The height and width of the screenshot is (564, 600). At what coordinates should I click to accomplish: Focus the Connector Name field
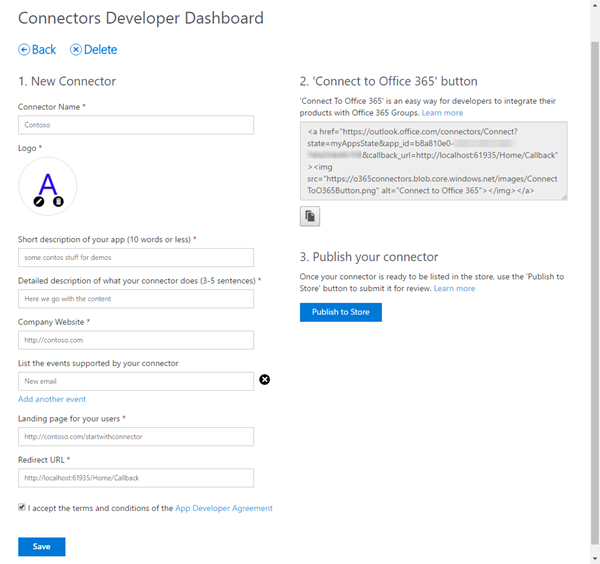136,125
